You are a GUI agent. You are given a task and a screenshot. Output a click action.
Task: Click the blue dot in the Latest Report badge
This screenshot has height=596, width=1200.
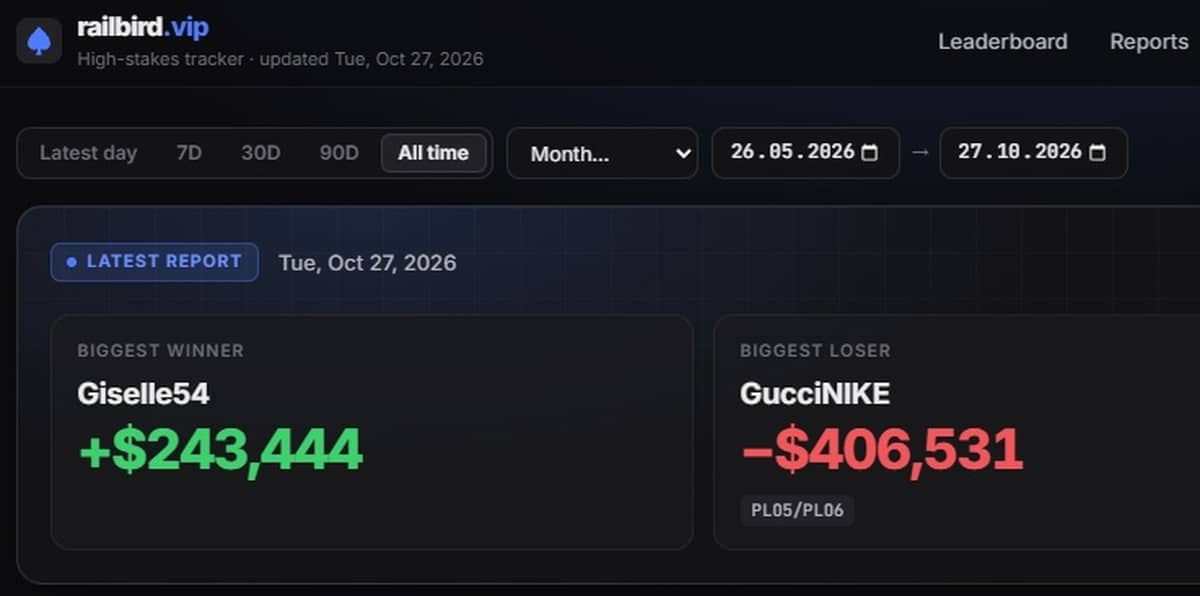[x=71, y=262]
